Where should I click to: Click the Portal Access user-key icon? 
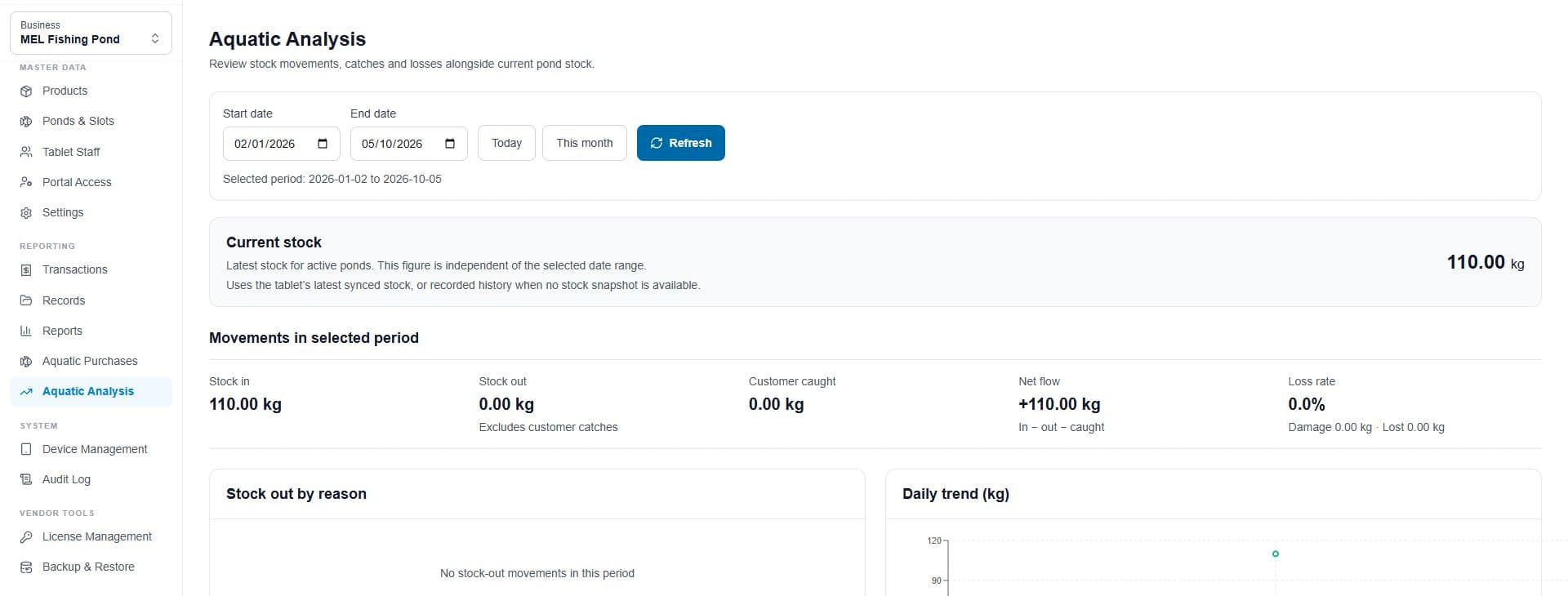(26, 182)
